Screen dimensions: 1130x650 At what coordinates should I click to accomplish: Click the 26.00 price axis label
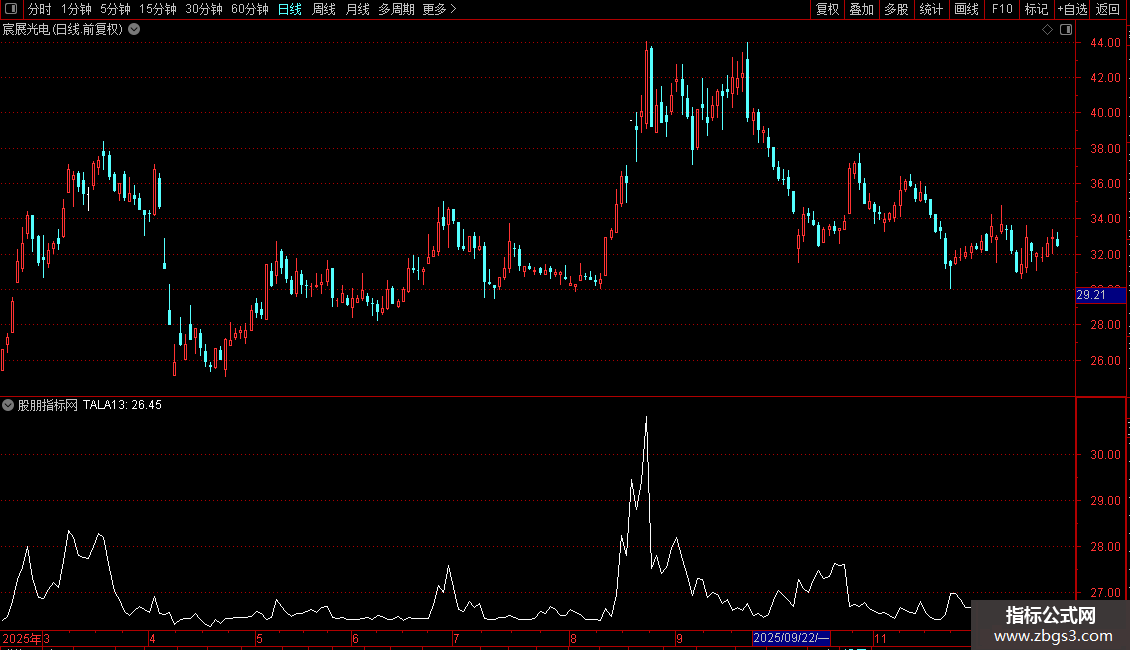click(1105, 360)
